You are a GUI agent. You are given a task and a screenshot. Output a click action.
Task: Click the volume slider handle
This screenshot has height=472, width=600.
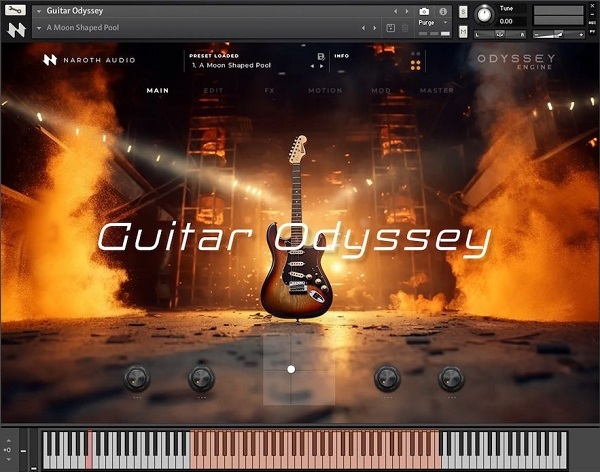[559, 34]
